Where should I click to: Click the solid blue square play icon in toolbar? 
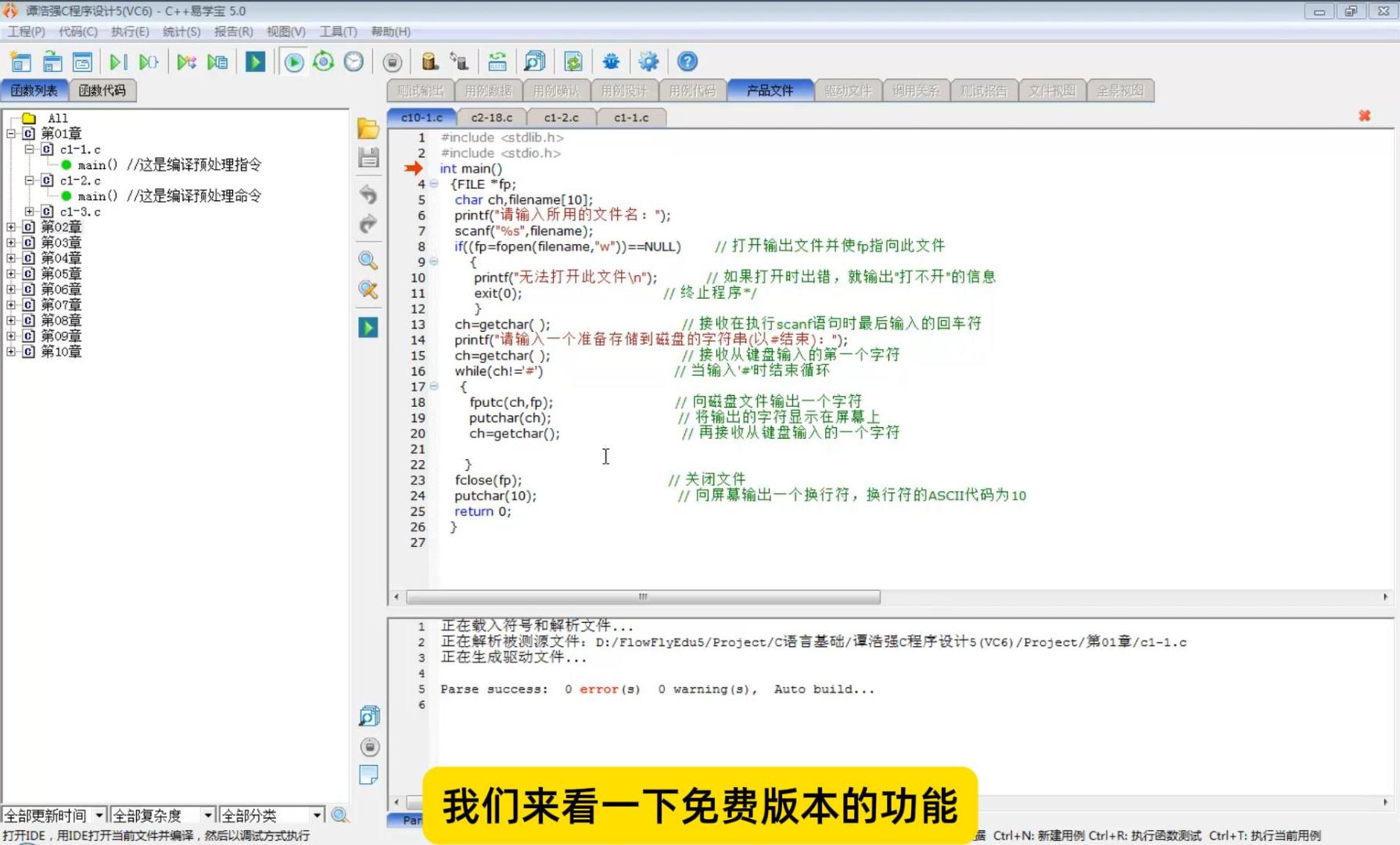click(255, 62)
